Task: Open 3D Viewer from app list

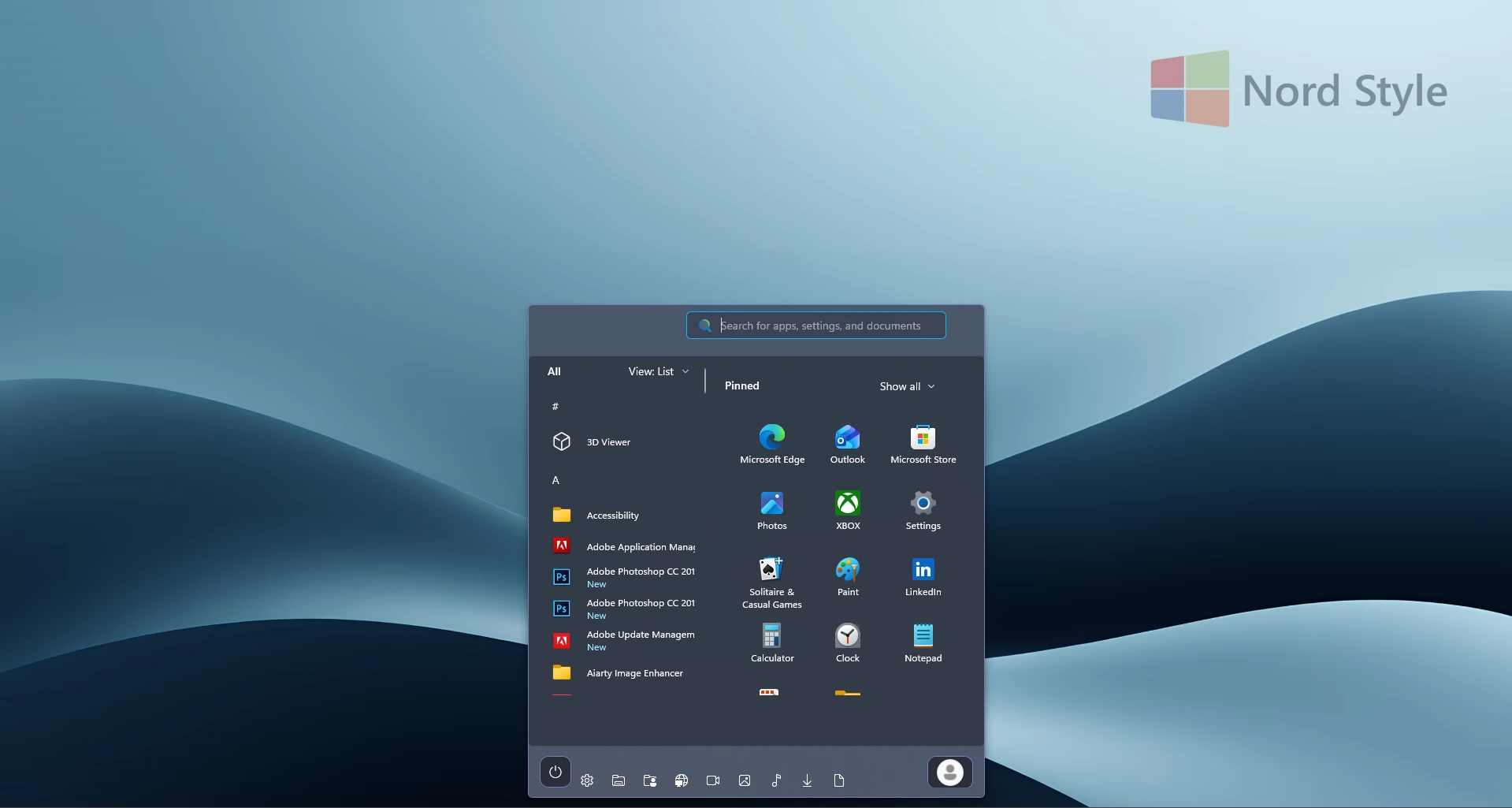Action: pyautogui.click(x=621, y=441)
